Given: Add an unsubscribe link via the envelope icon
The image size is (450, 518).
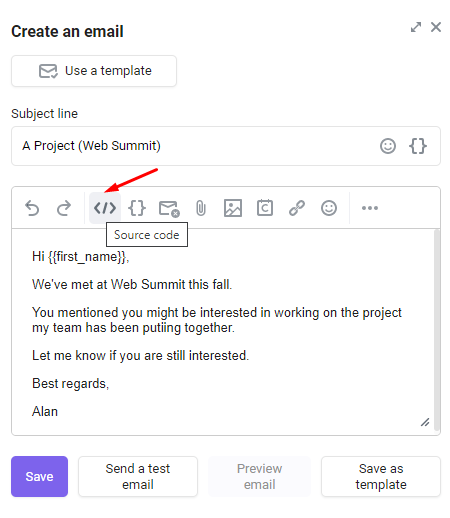Looking at the screenshot, I should point(169,209).
